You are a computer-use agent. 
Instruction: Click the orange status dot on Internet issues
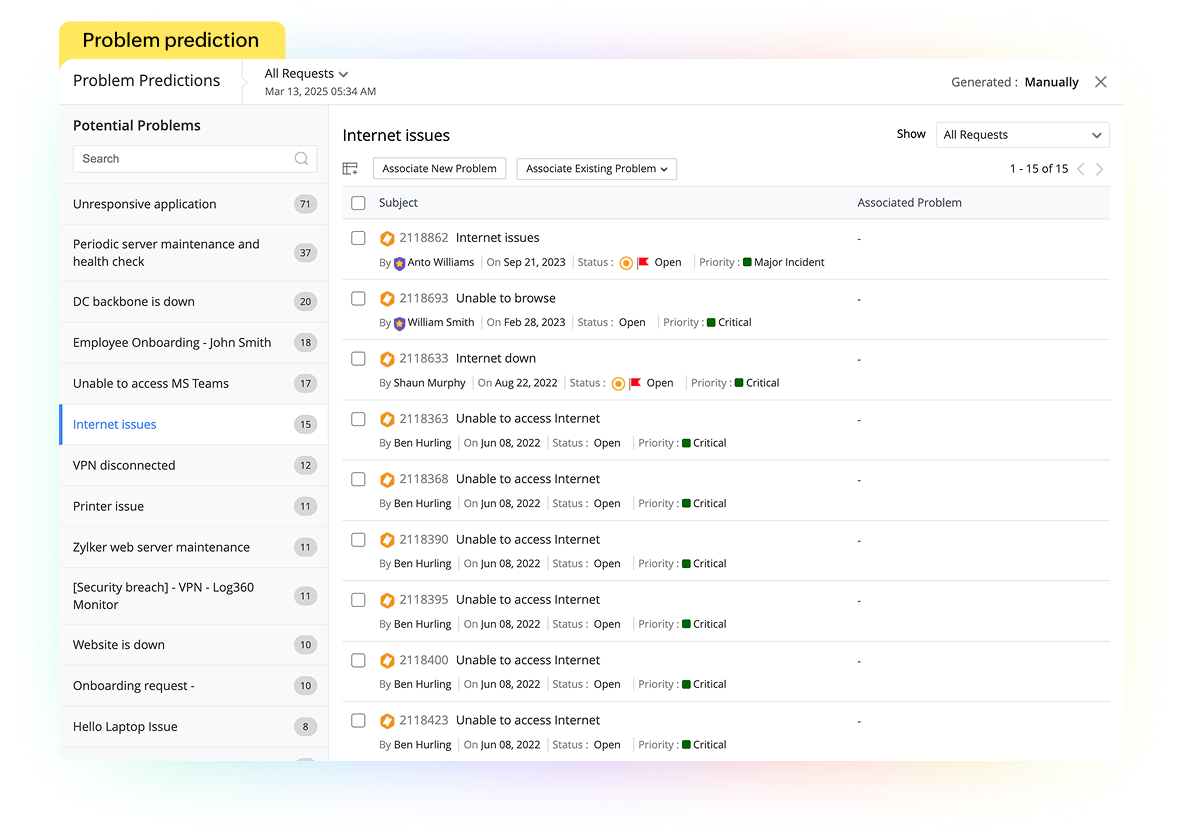[627, 262]
